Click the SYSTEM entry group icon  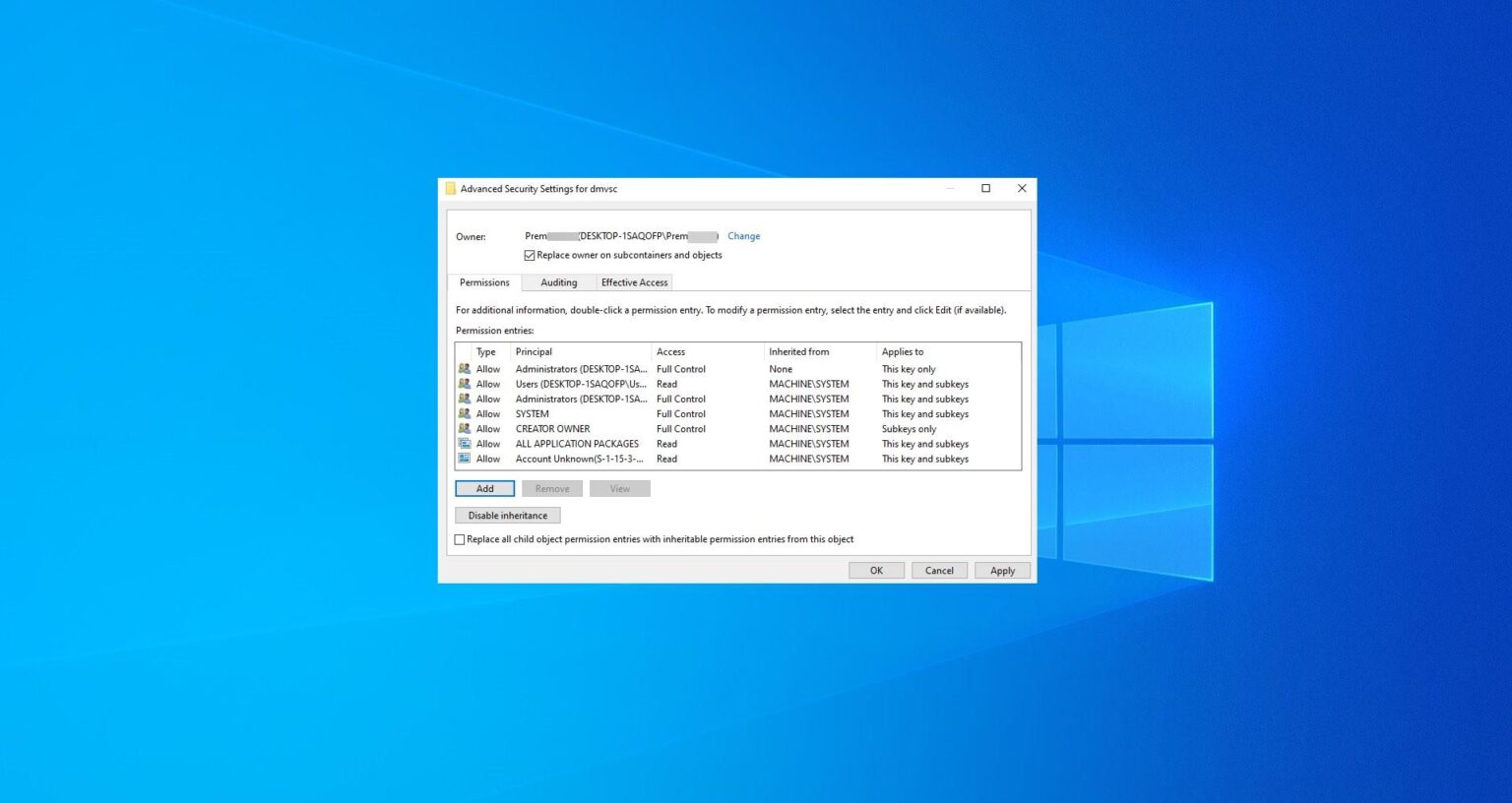[x=466, y=413]
